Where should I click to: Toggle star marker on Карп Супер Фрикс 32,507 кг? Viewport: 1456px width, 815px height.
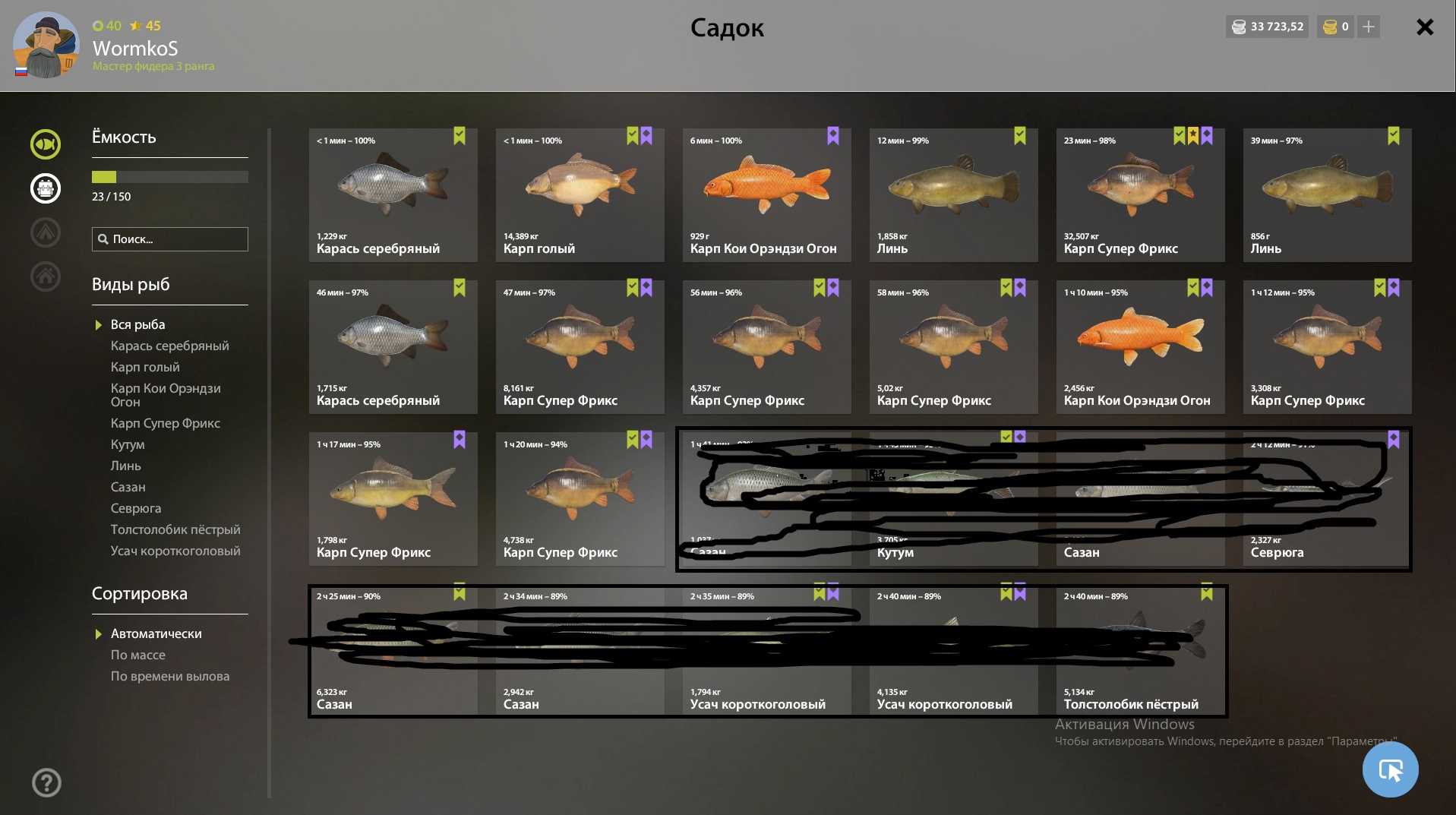[x=1193, y=136]
